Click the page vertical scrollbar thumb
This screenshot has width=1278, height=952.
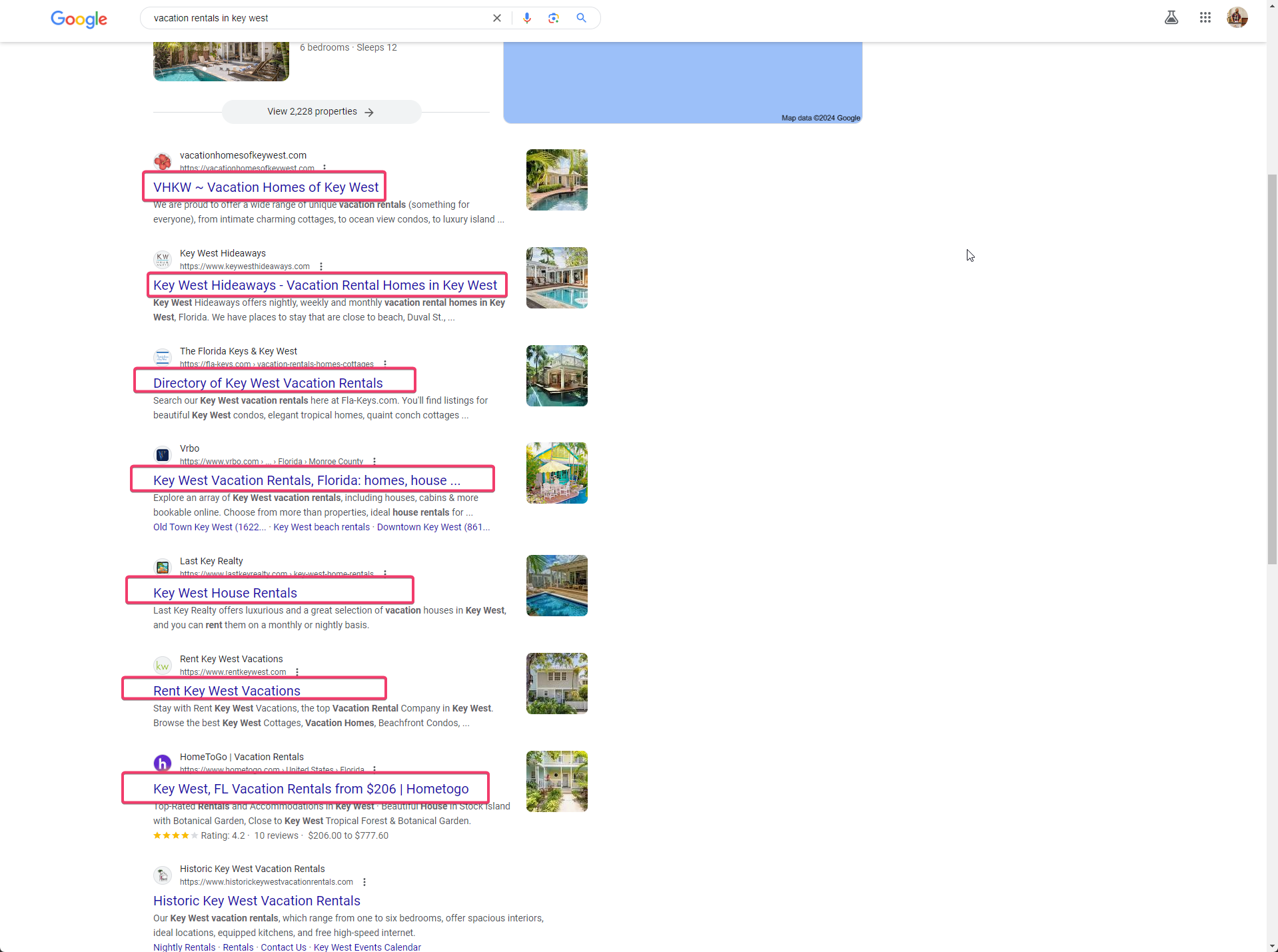1272,370
